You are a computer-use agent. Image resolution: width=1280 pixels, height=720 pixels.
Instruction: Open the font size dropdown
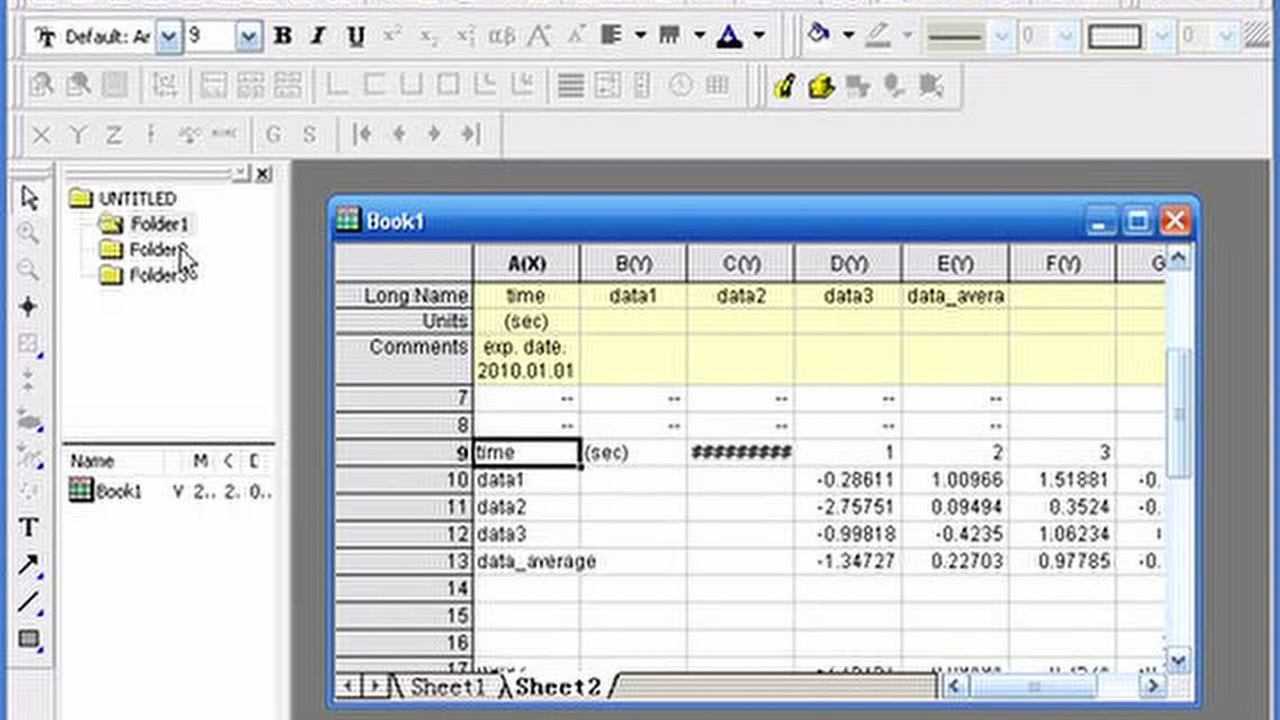(248, 37)
